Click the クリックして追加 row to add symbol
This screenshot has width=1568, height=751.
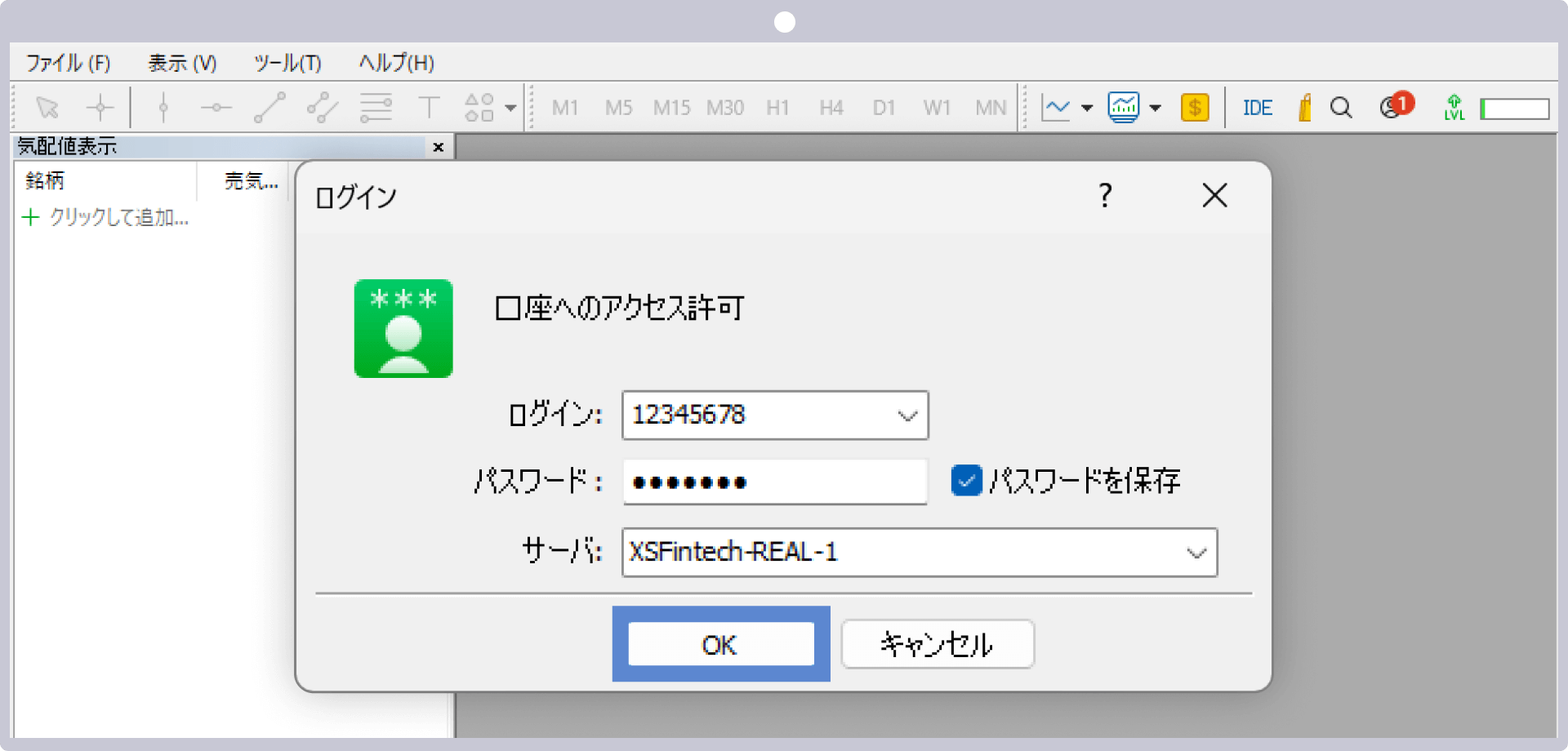pos(107,217)
